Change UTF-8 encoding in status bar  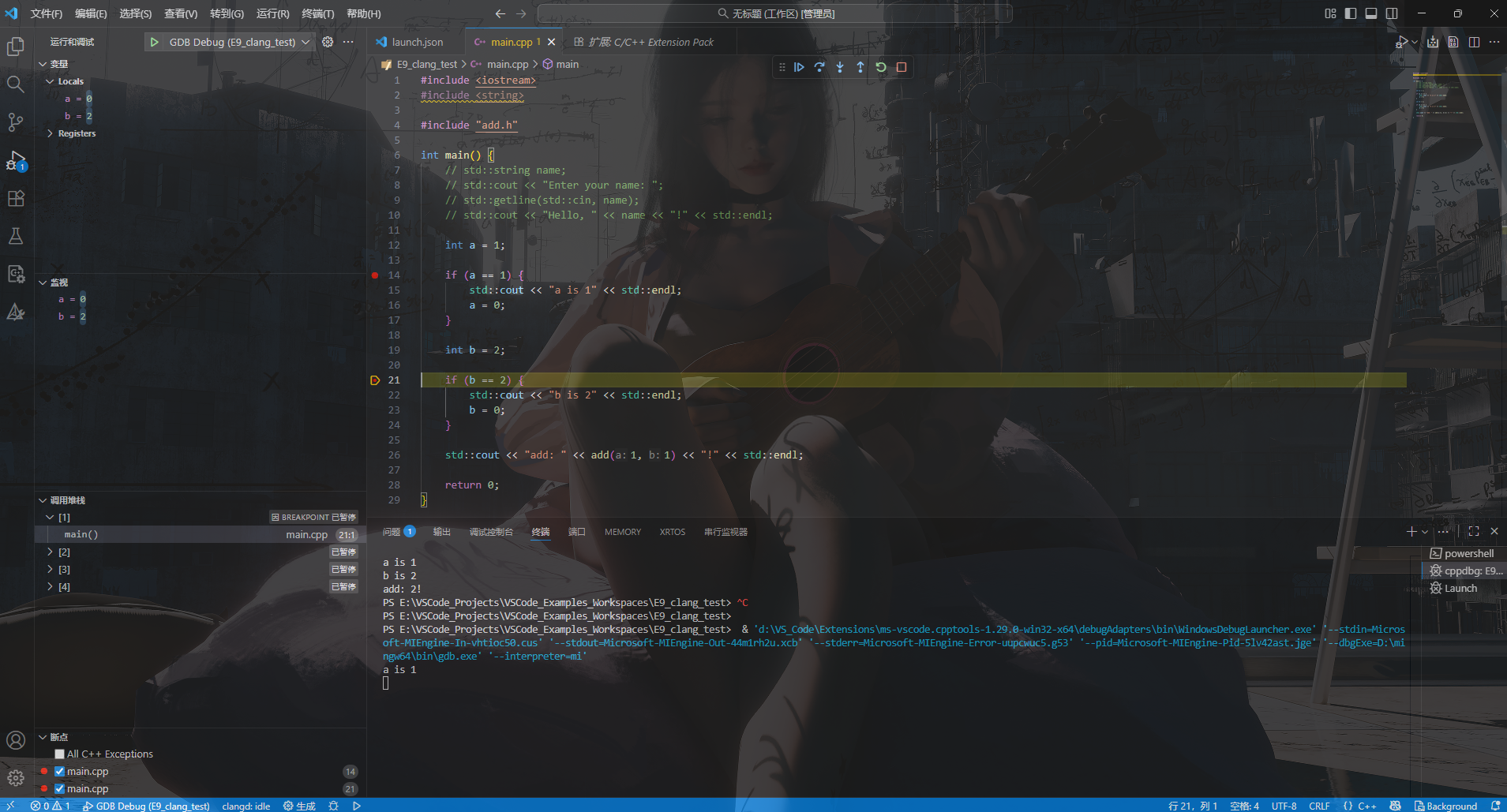[x=1284, y=806]
